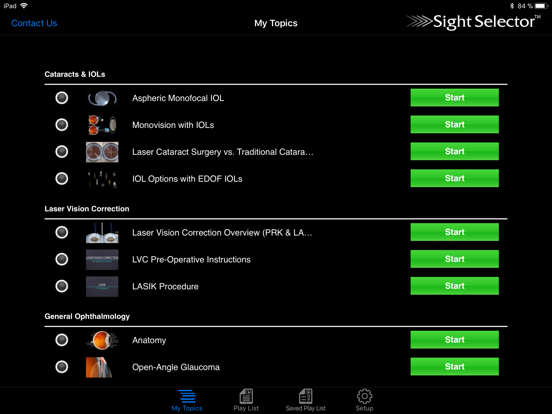Start Laser Vision Correction Overview topic
This screenshot has width=552, height=414.
454,232
